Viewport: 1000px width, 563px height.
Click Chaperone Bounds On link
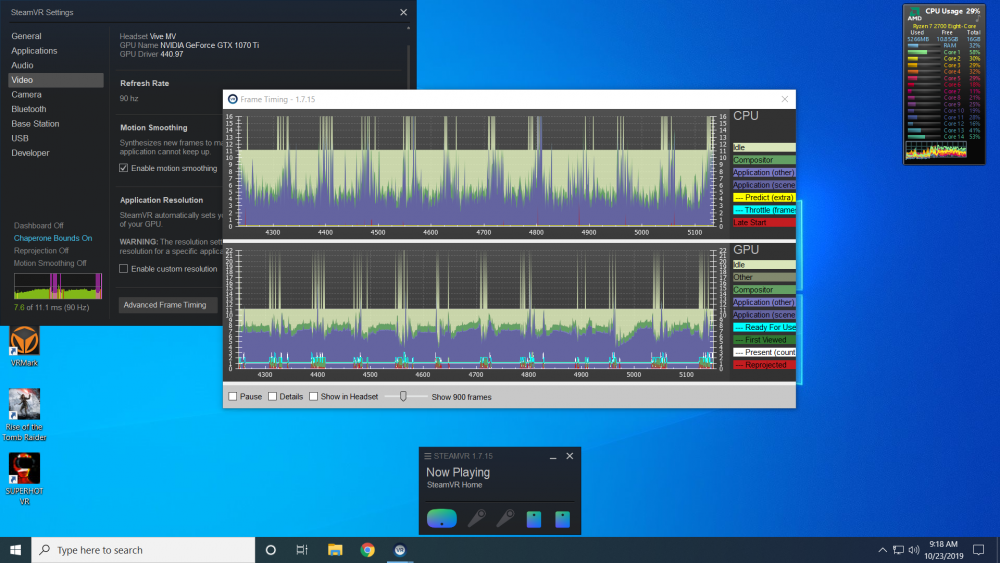53,238
